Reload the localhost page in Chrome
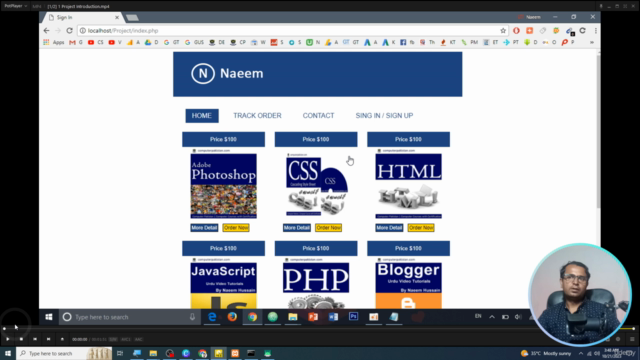The height and width of the screenshot is (360, 640). click(69, 31)
